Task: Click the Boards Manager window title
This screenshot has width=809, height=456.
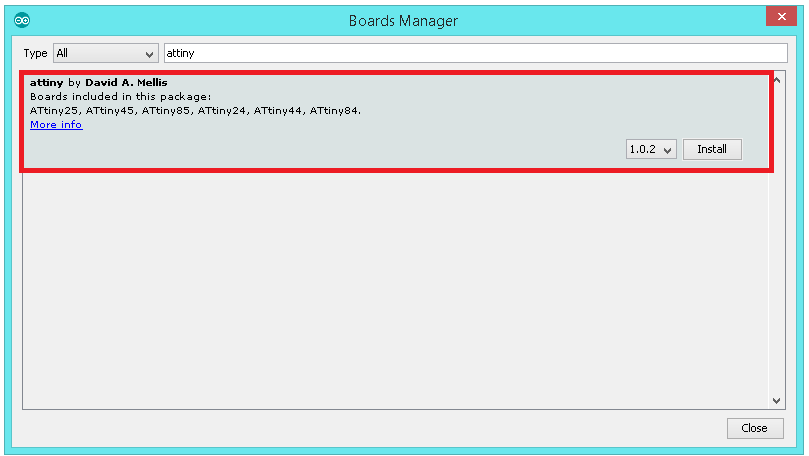Action: [x=403, y=21]
